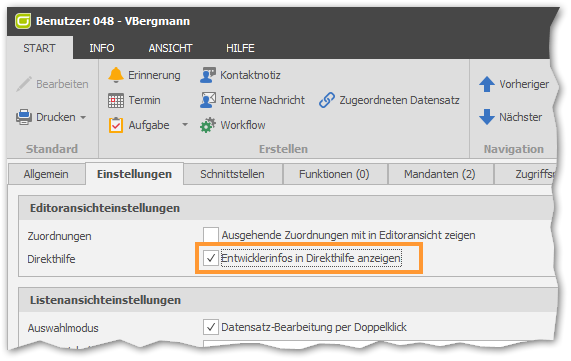This screenshot has width=571, height=361.
Task: Click the Zugeordneten Datensatz link icon
Action: click(x=327, y=100)
